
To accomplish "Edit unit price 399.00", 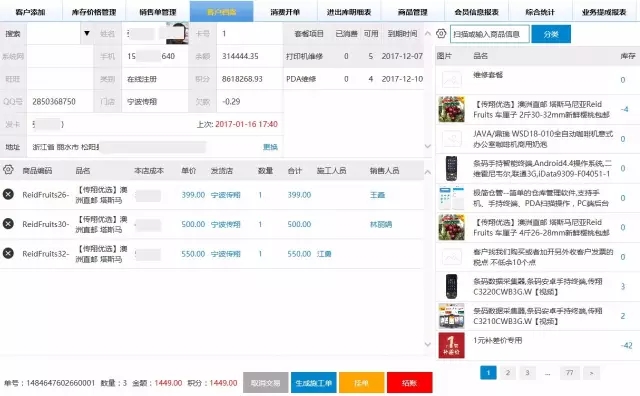I will pos(193,195).
